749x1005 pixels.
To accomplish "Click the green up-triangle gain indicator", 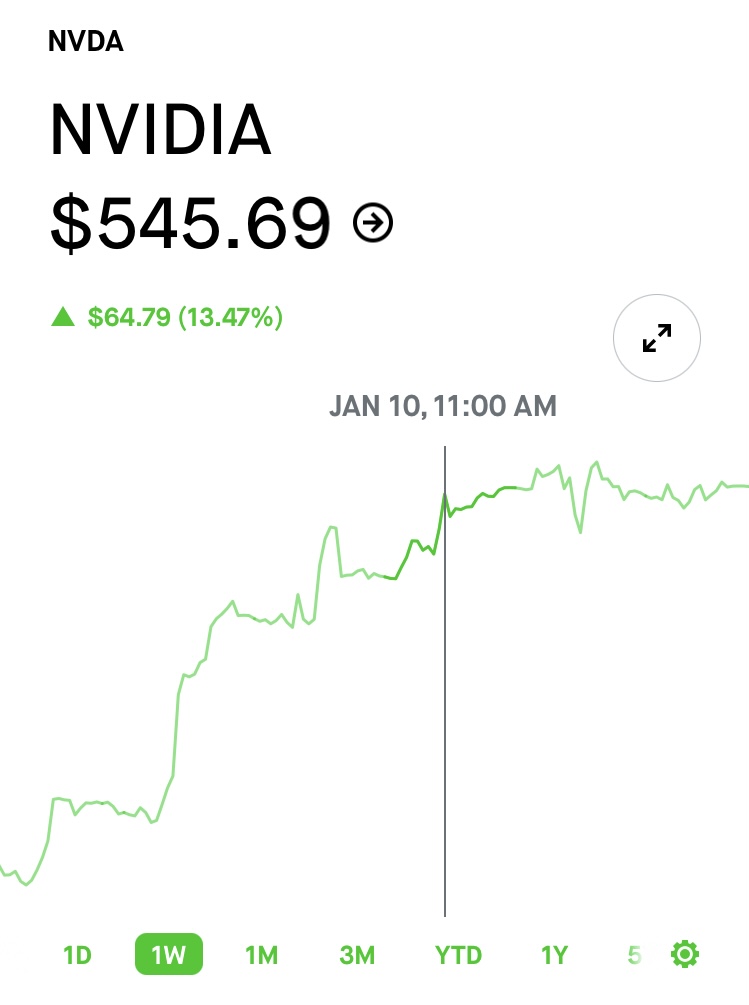I will click(63, 317).
